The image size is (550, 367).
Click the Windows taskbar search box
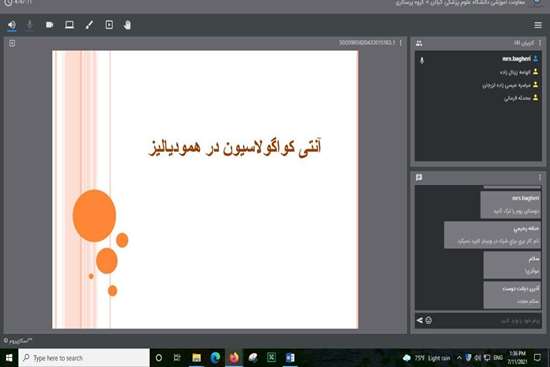(84, 358)
